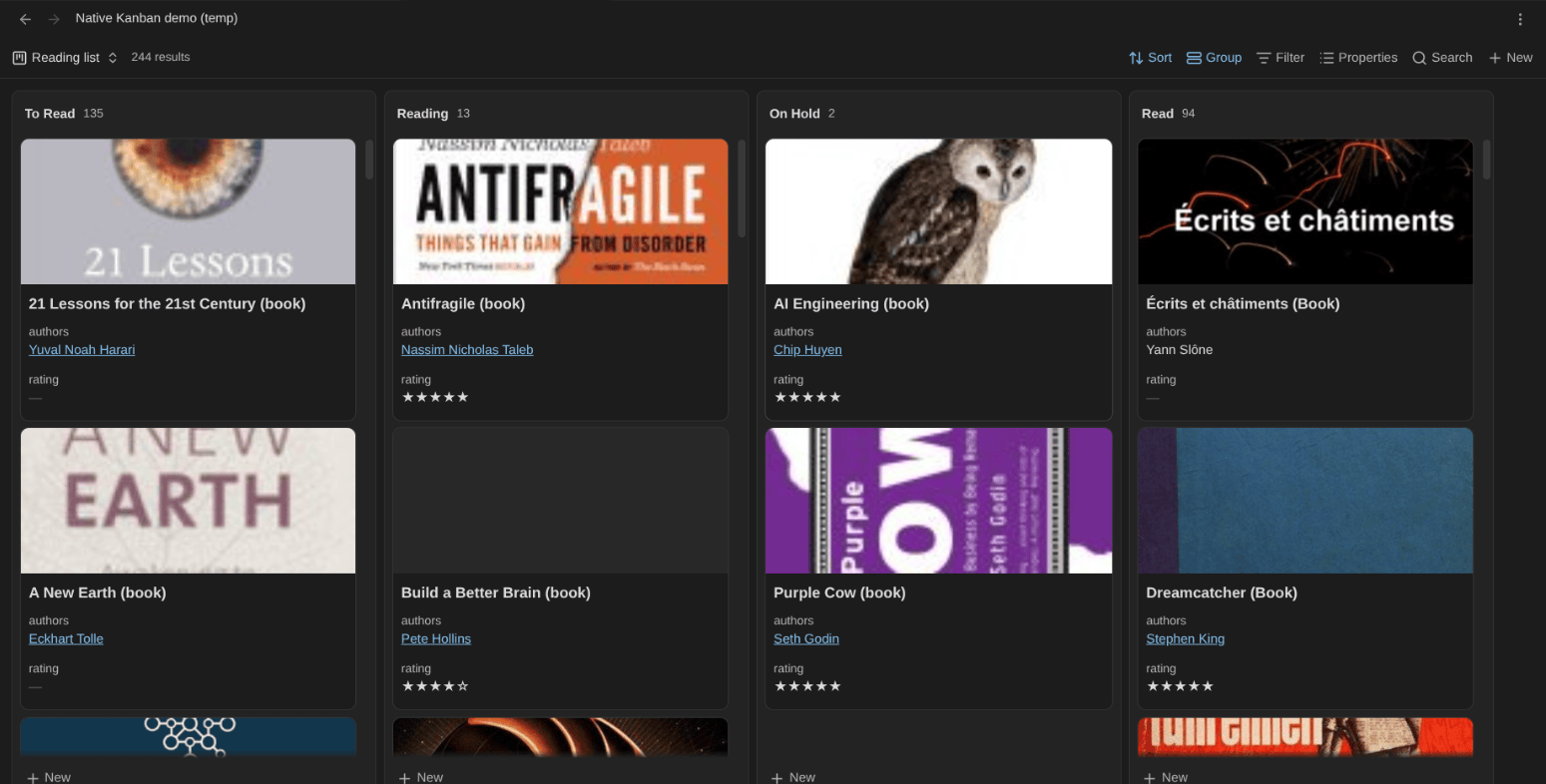Open the Filter options
The width and height of the screenshot is (1546, 784).
tap(1281, 58)
